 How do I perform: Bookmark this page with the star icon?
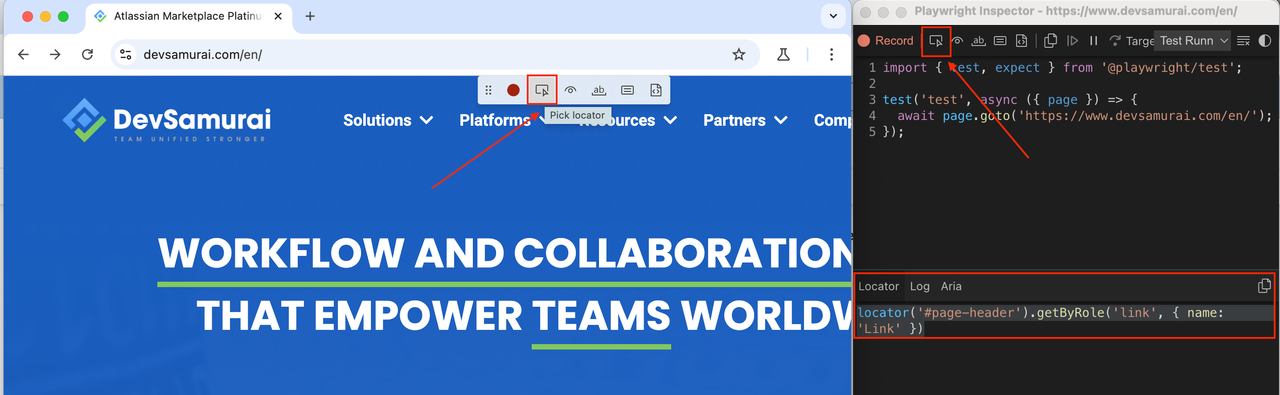(739, 55)
